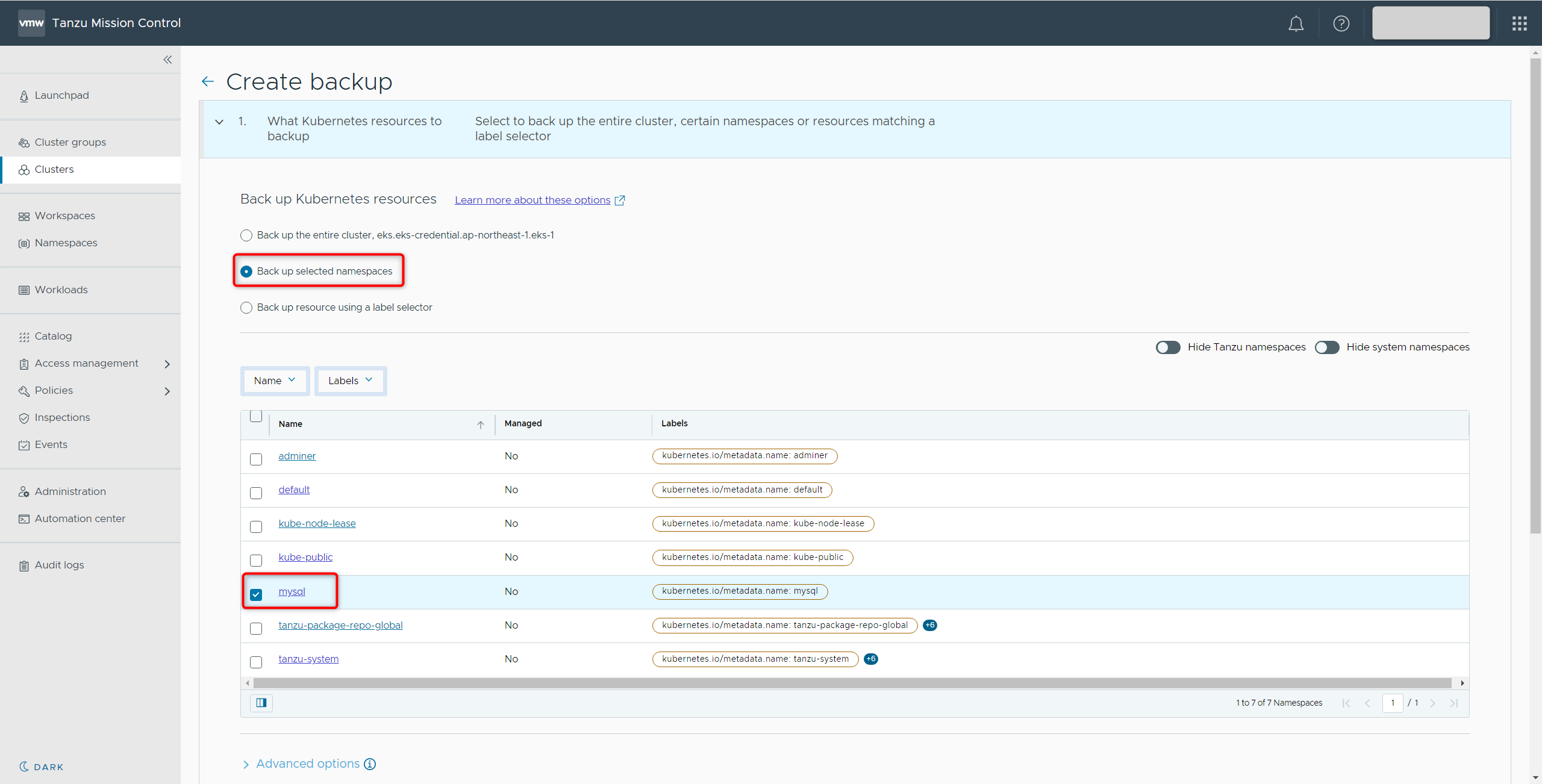Screen dimensions: 1542x784
Task: Open the apps grid icon
Action: [1519, 23]
